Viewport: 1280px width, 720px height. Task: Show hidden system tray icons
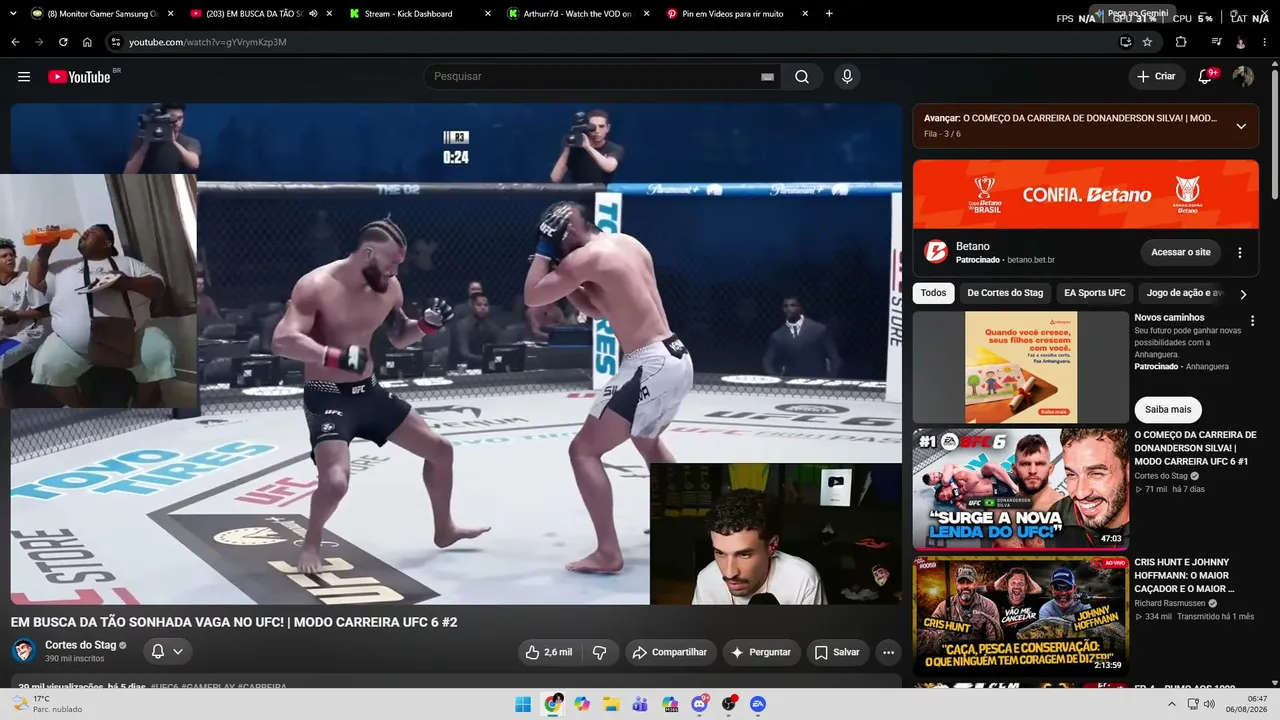[x=1172, y=704]
